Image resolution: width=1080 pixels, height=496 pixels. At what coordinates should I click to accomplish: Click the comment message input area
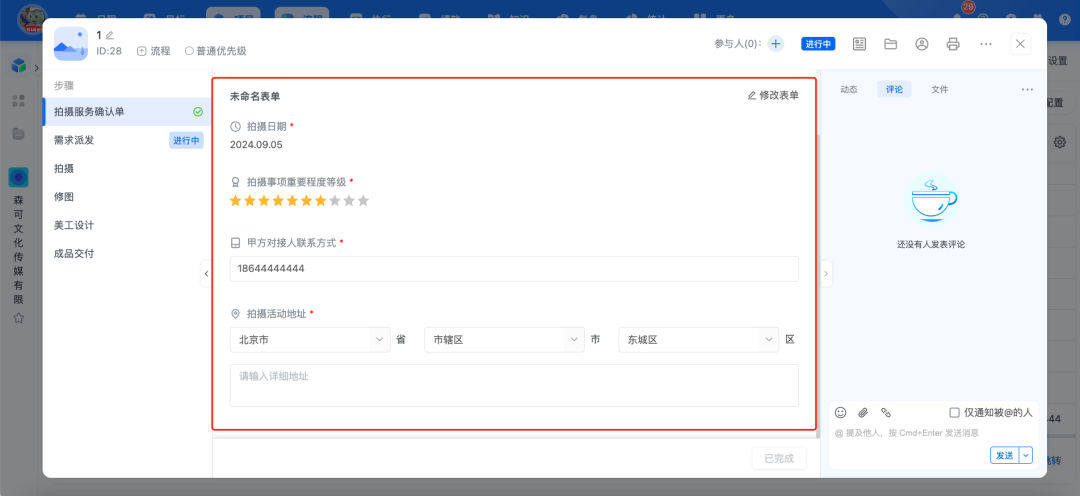933,433
